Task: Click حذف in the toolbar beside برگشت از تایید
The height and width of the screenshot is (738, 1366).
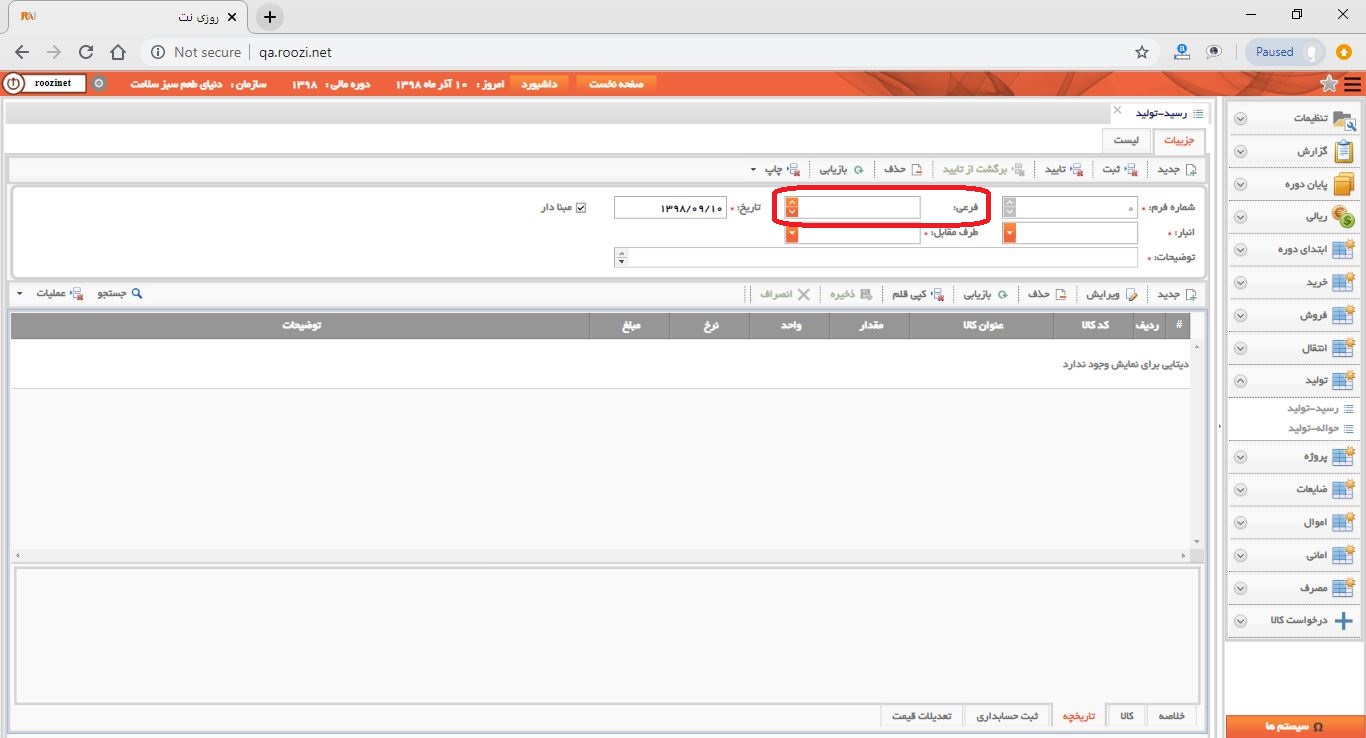Action: click(903, 169)
